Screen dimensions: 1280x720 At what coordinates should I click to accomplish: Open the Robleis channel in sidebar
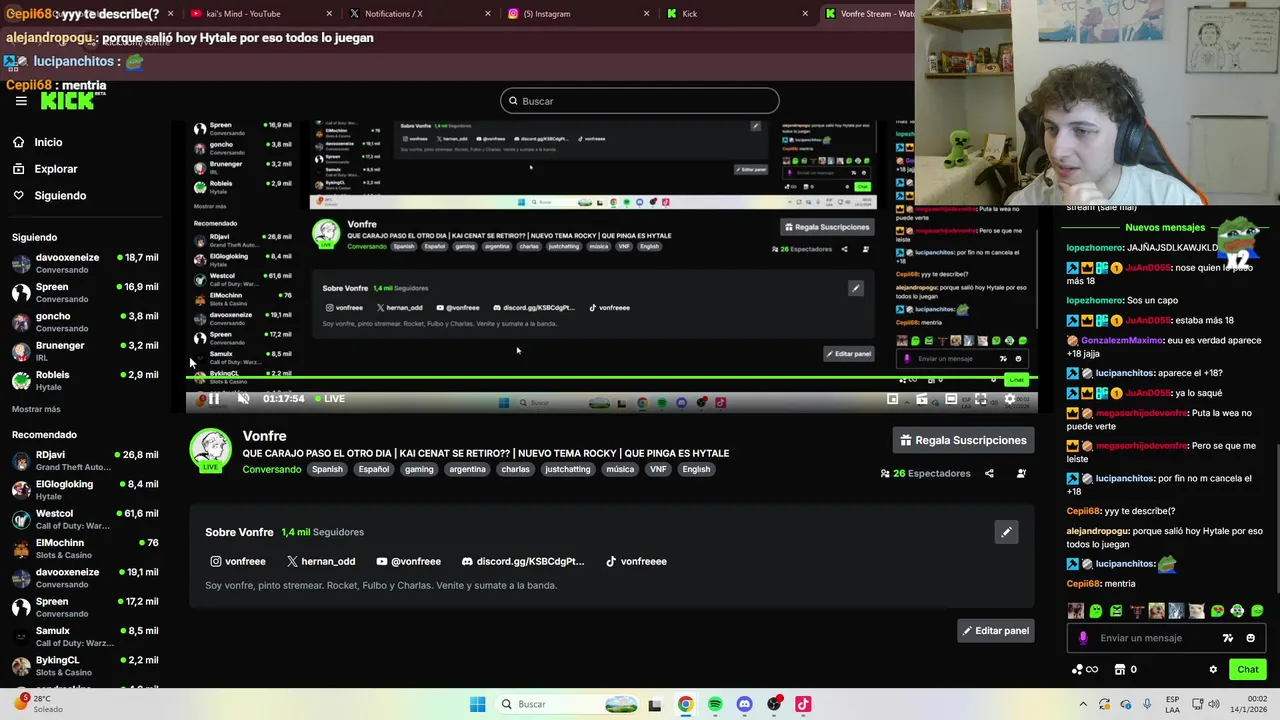[85, 380]
